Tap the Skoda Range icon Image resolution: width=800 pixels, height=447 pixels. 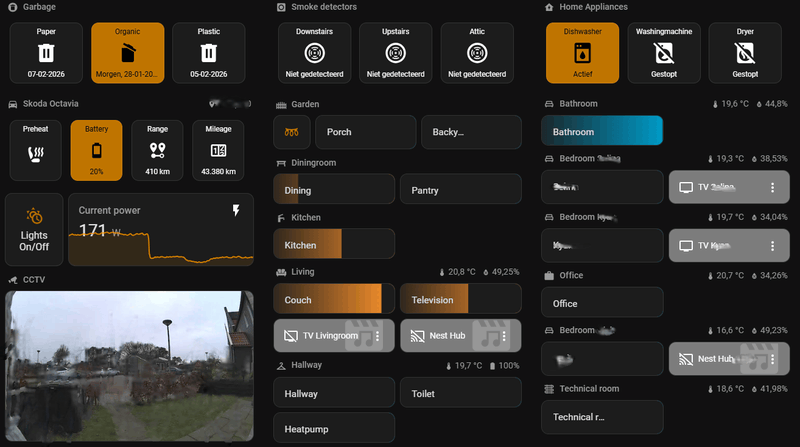click(157, 151)
